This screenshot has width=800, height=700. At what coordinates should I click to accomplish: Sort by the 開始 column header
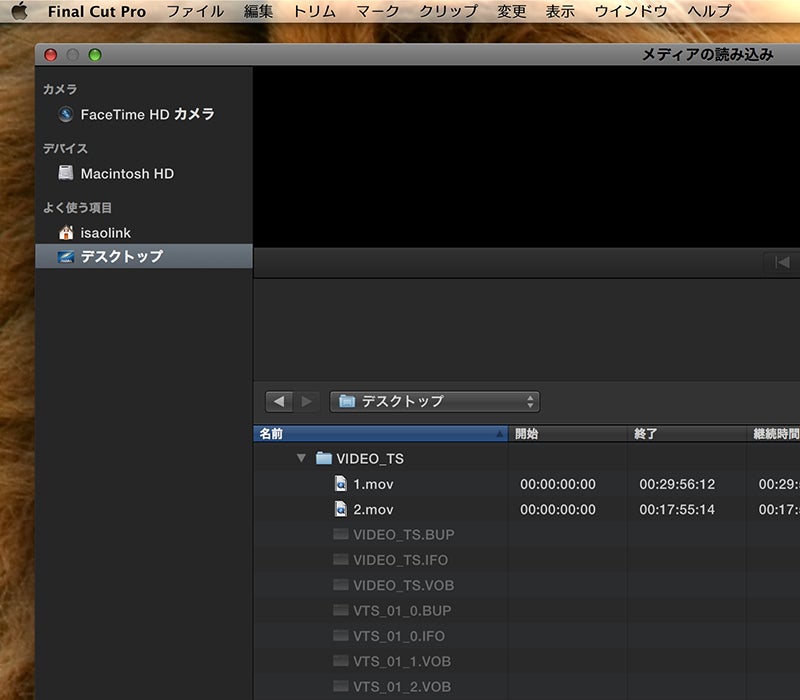[567, 434]
